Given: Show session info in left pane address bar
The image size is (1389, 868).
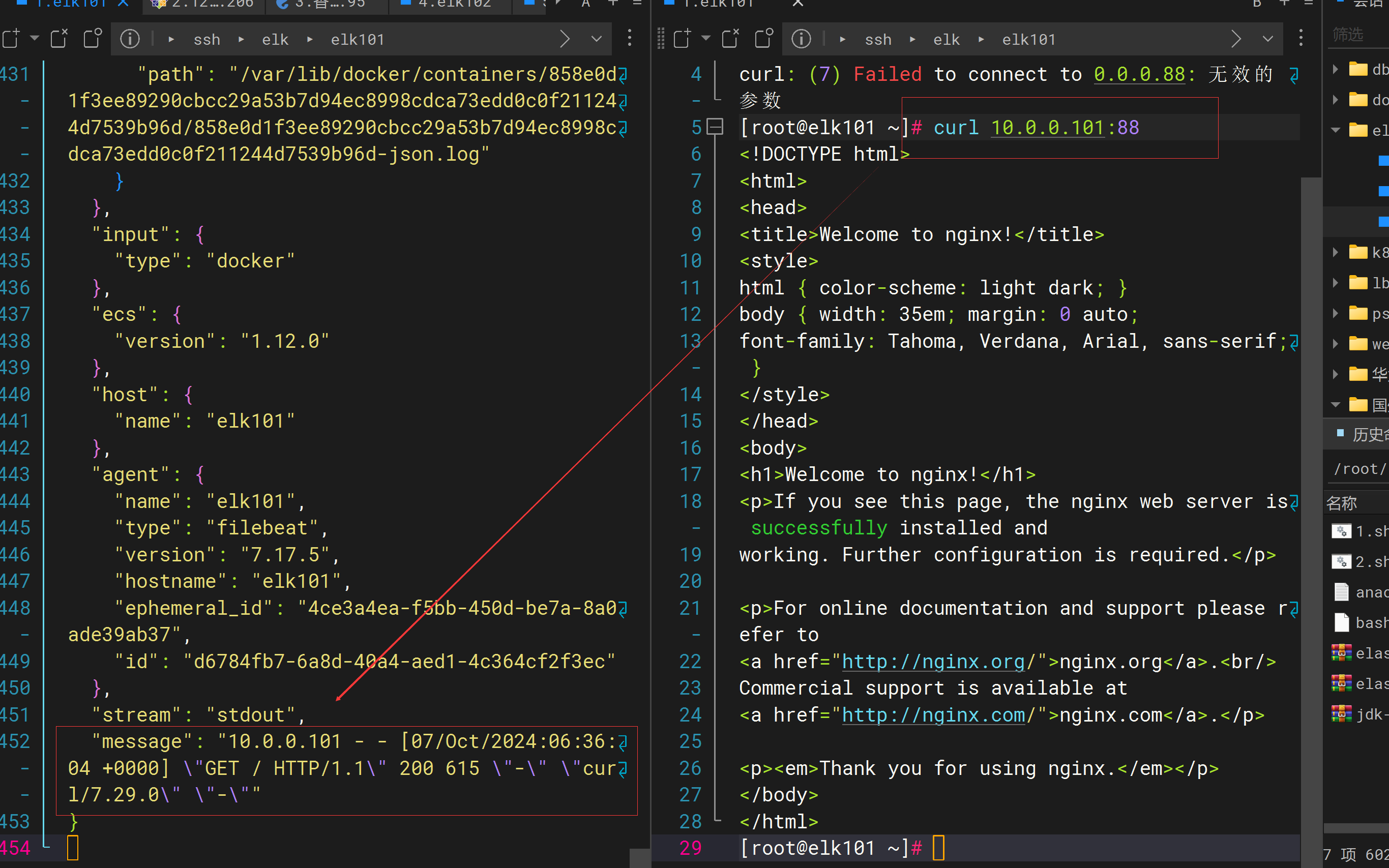Looking at the screenshot, I should (x=130, y=39).
